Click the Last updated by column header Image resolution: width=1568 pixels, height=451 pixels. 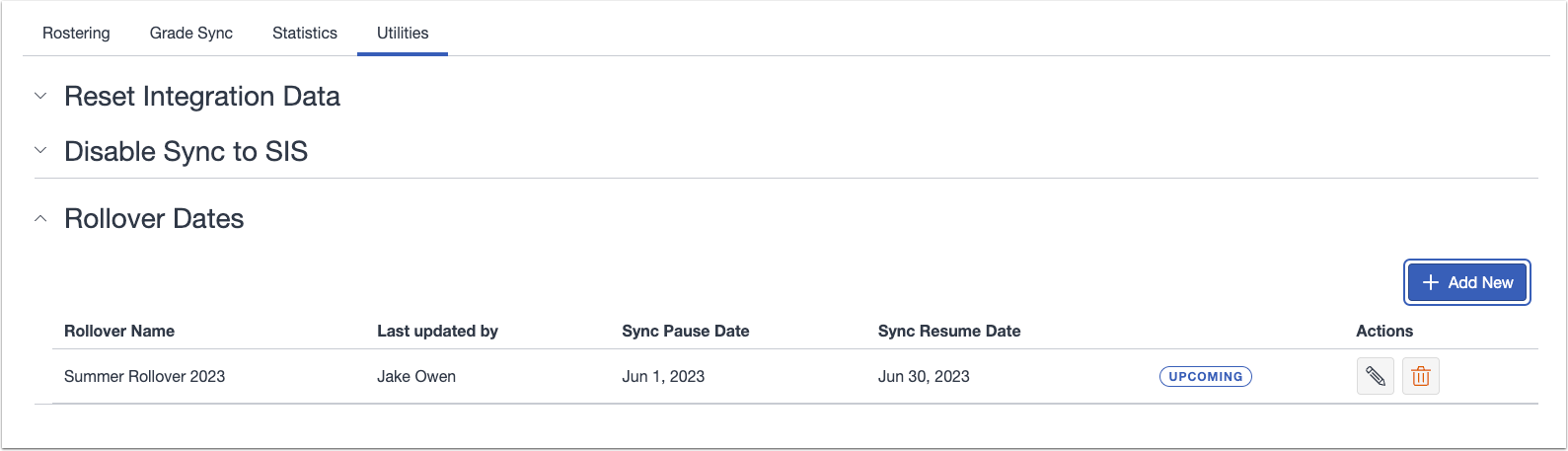[437, 331]
